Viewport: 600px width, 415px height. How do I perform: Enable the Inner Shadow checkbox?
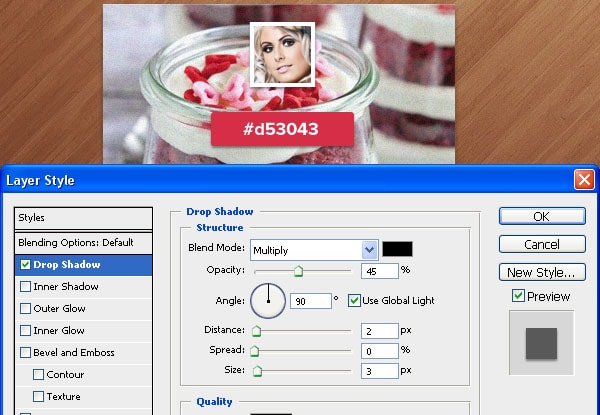point(25,286)
